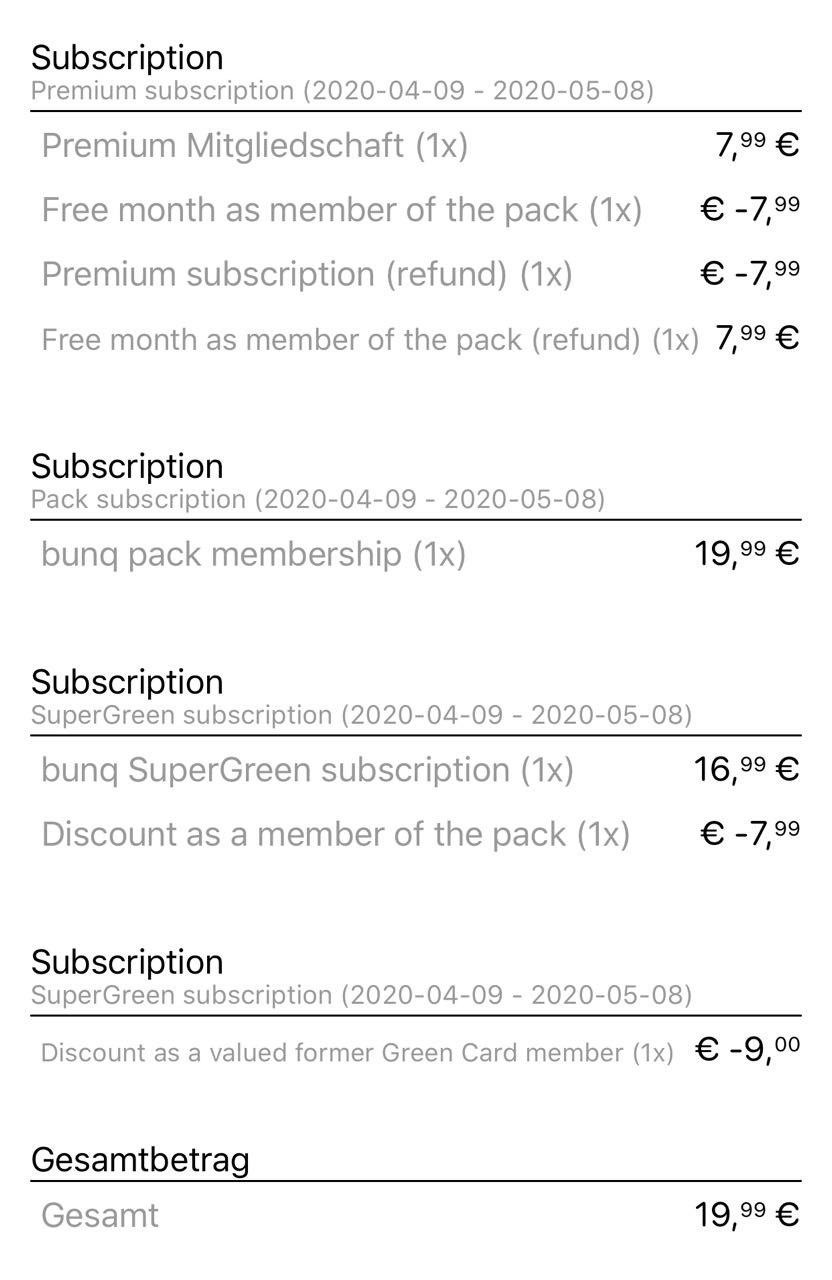Select Discount as a member of the pack

pos(335,834)
